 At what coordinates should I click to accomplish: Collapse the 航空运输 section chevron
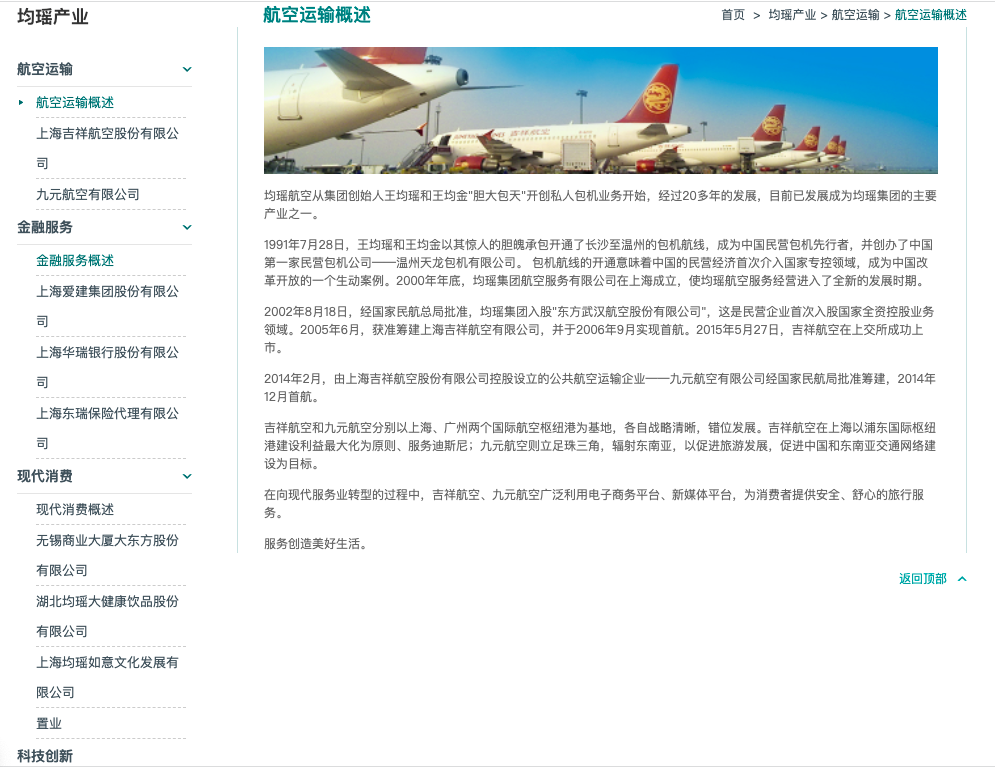(187, 69)
